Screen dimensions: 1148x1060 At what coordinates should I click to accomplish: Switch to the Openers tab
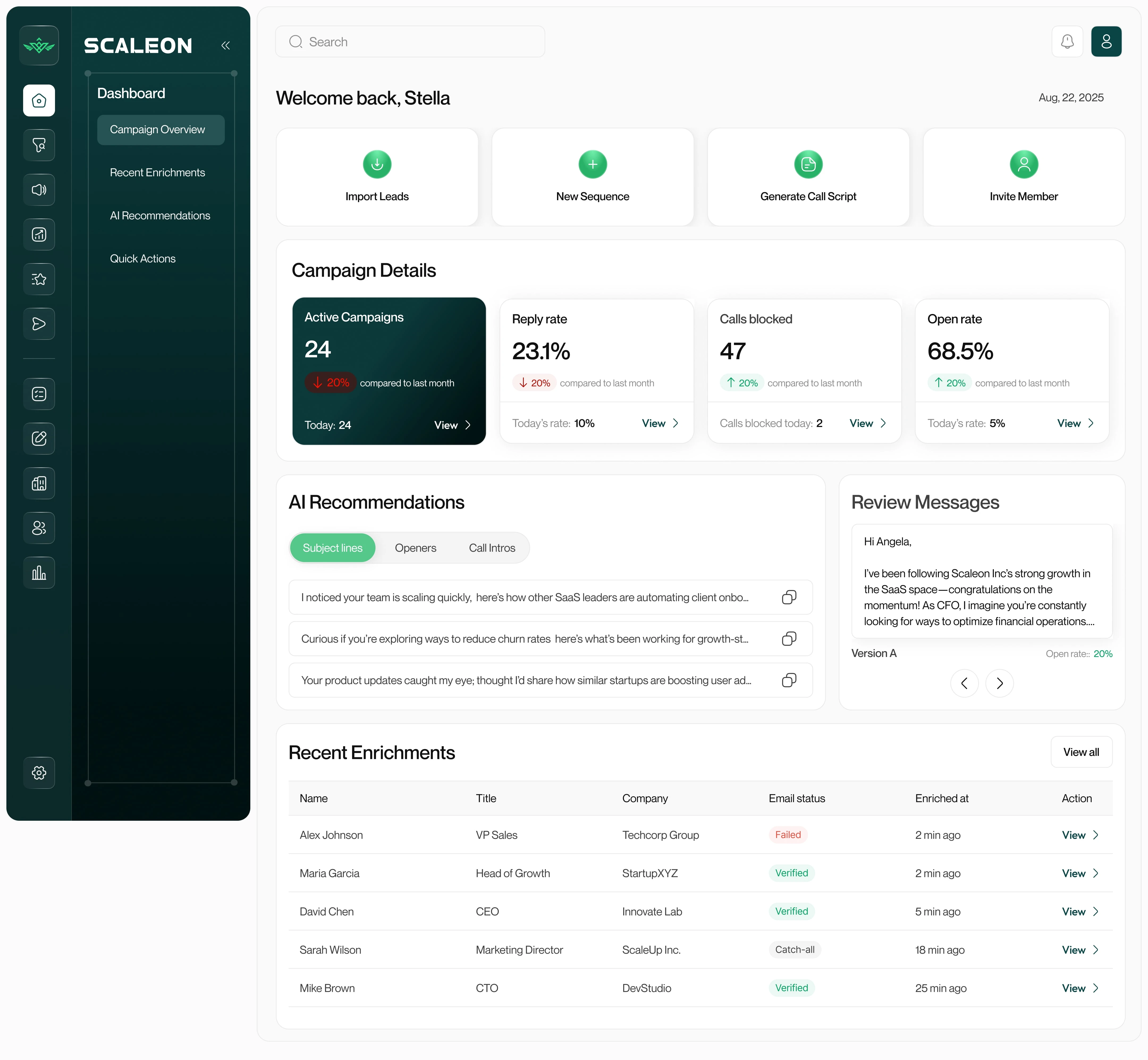tap(415, 548)
